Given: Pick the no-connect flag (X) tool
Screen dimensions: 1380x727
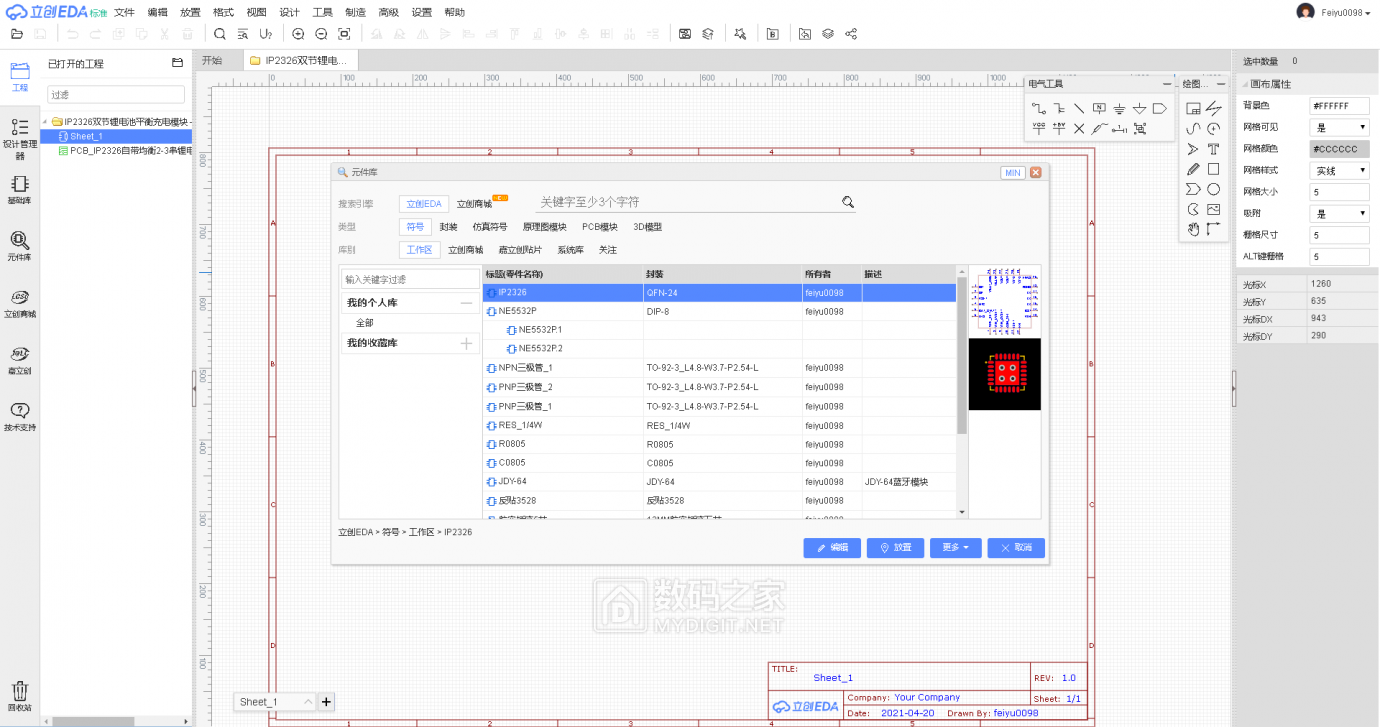Looking at the screenshot, I should 1078,128.
